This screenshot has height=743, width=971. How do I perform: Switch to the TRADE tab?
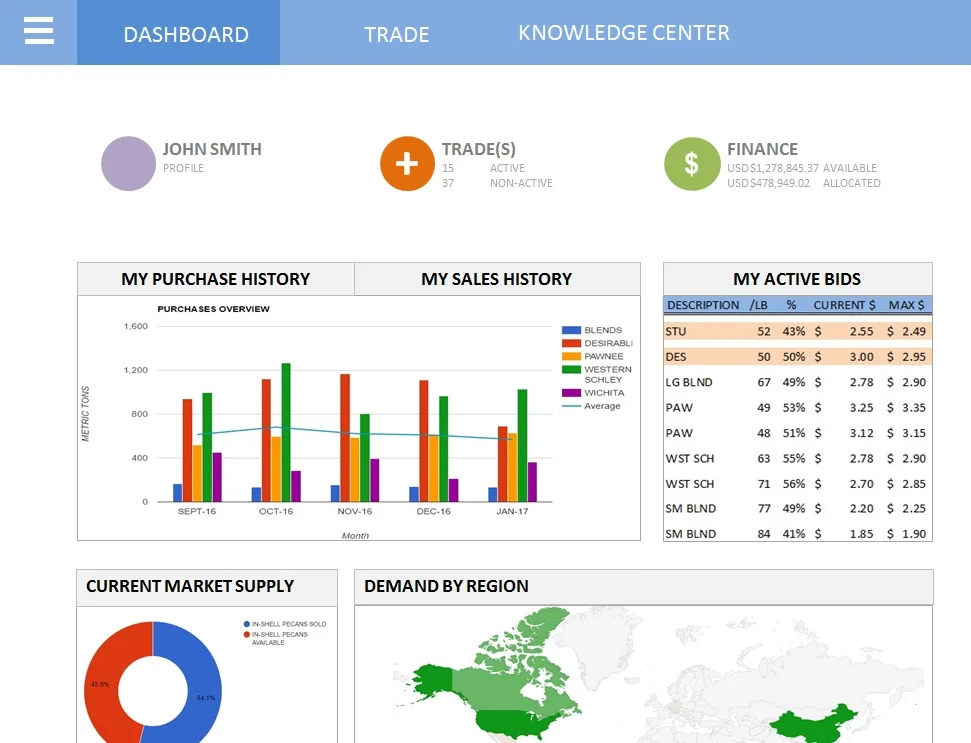(x=397, y=33)
